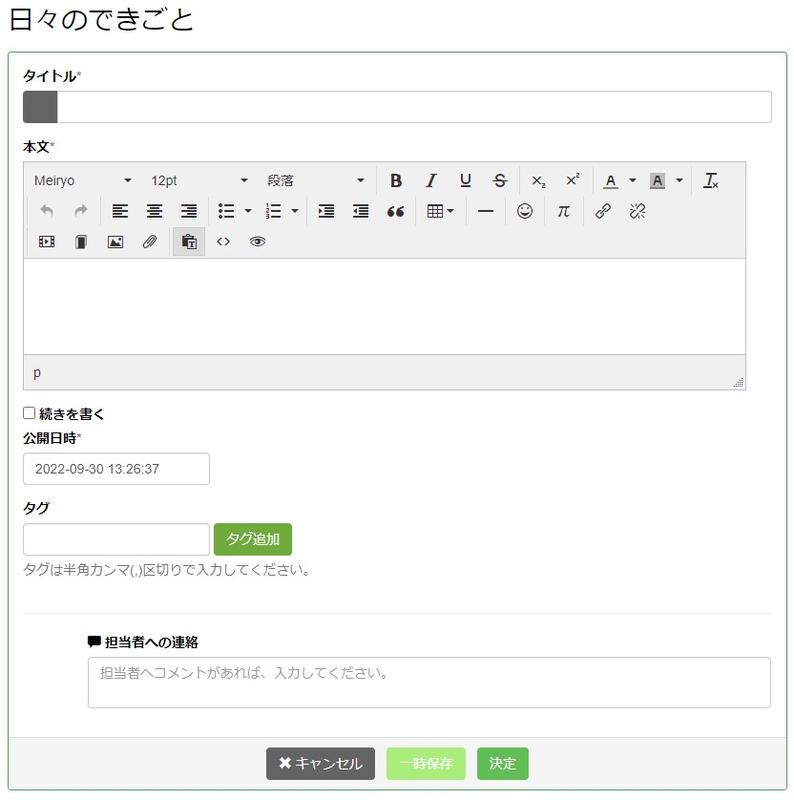The height and width of the screenshot is (800, 794).
Task: Insert an emoticon
Action: (x=525, y=211)
